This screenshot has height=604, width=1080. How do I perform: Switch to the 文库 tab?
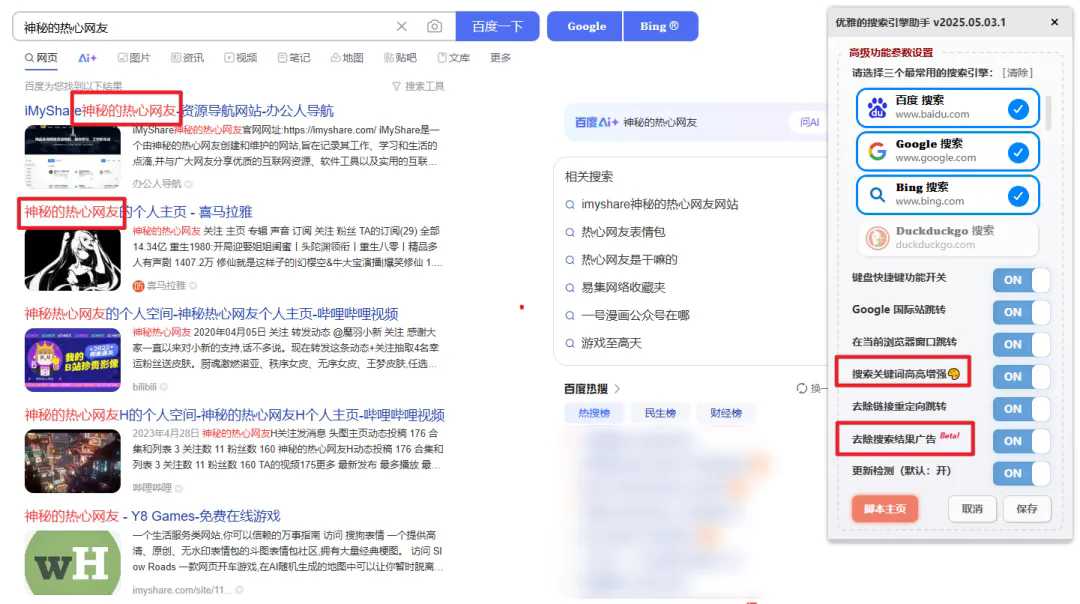click(453, 58)
